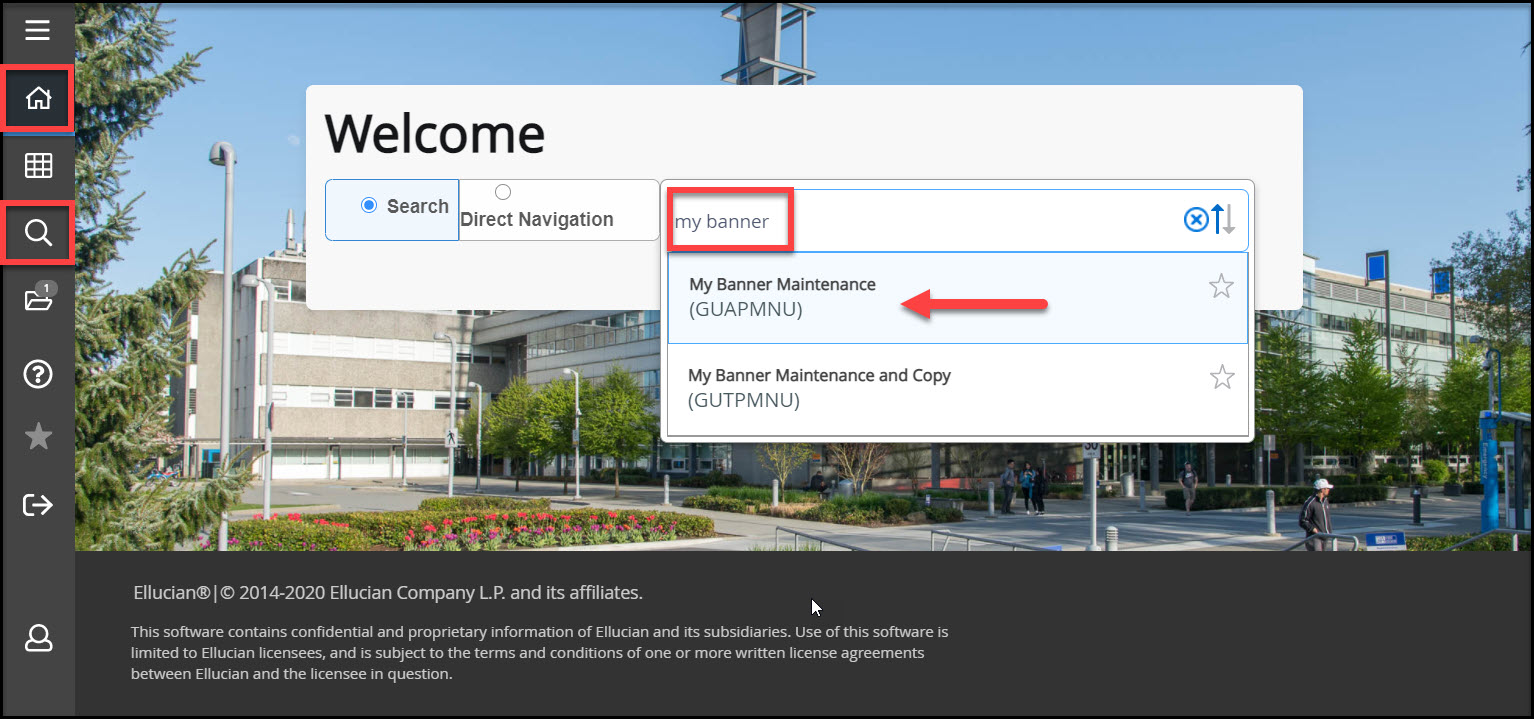
Task: Favorite My Banner Maintenance and Copy star
Action: pyautogui.click(x=1221, y=377)
